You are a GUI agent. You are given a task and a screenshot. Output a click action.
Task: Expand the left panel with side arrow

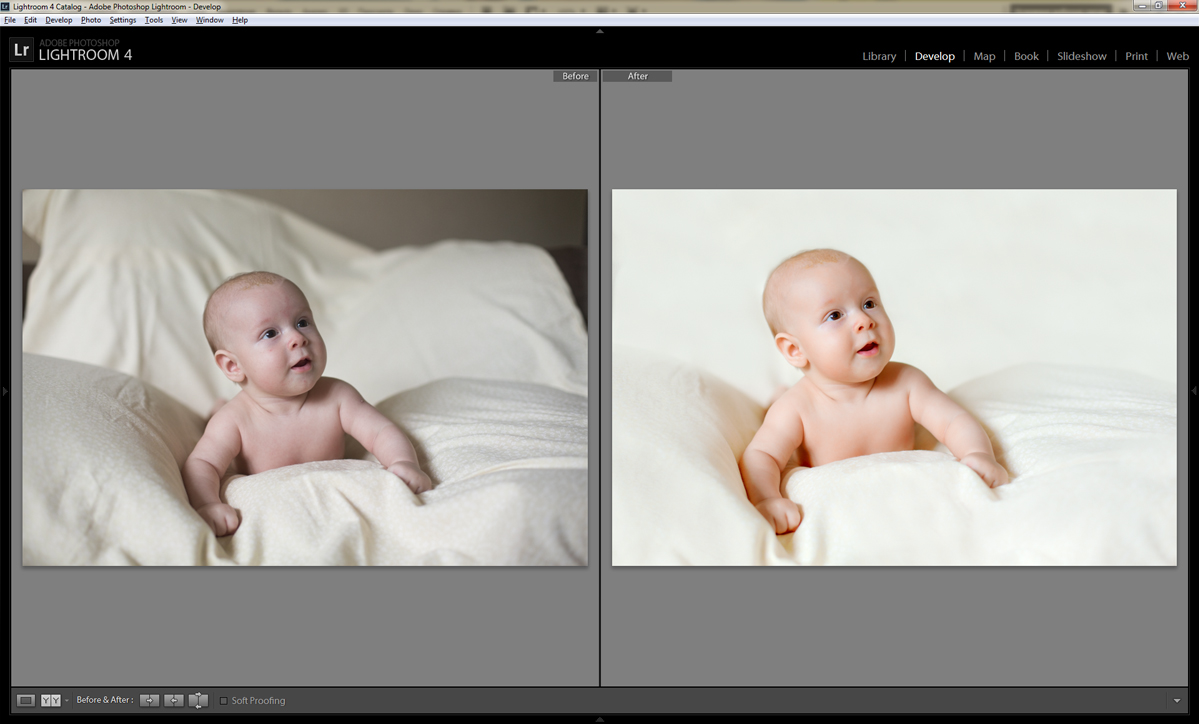4,391
